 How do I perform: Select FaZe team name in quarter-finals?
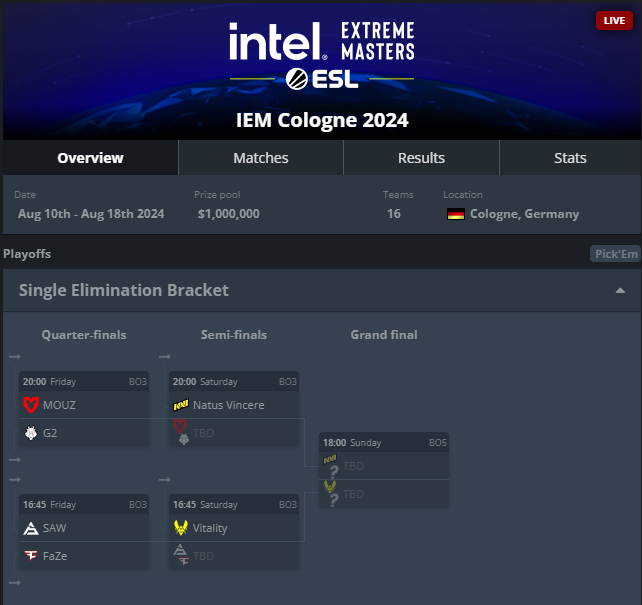click(x=55, y=556)
